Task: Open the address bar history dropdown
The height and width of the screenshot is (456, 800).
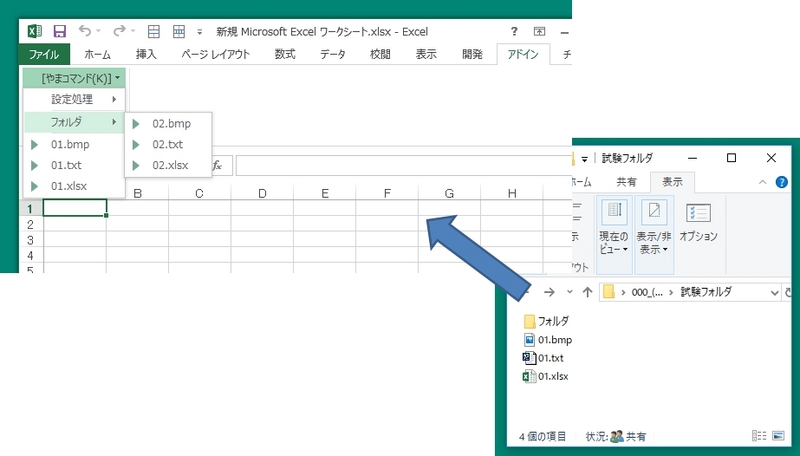Action: [774, 292]
